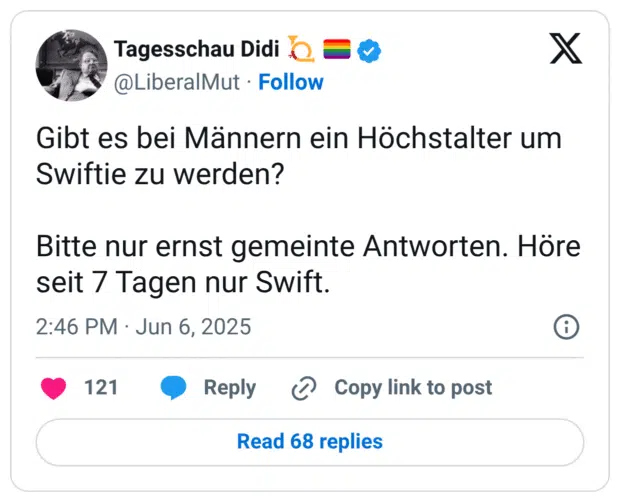Click the Reply text label
Screen dimensions: 620x502
coord(230,388)
